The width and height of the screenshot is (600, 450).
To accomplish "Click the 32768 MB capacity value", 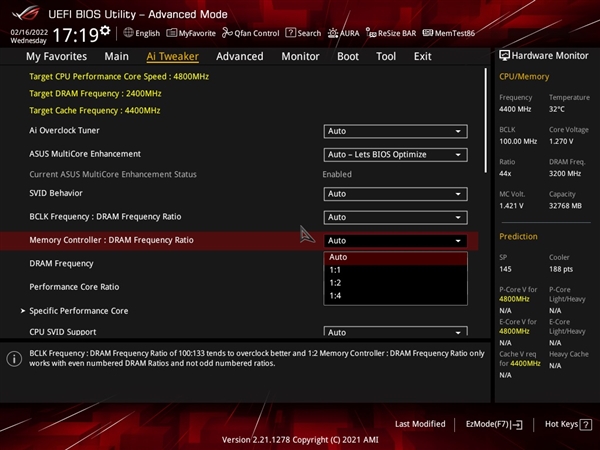I will coord(565,206).
